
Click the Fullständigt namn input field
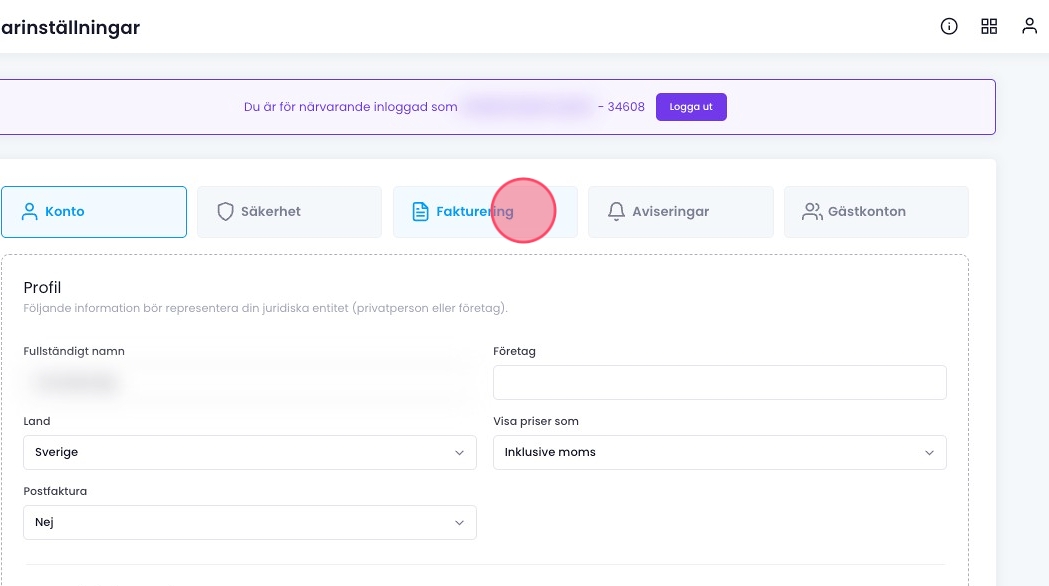point(249,382)
